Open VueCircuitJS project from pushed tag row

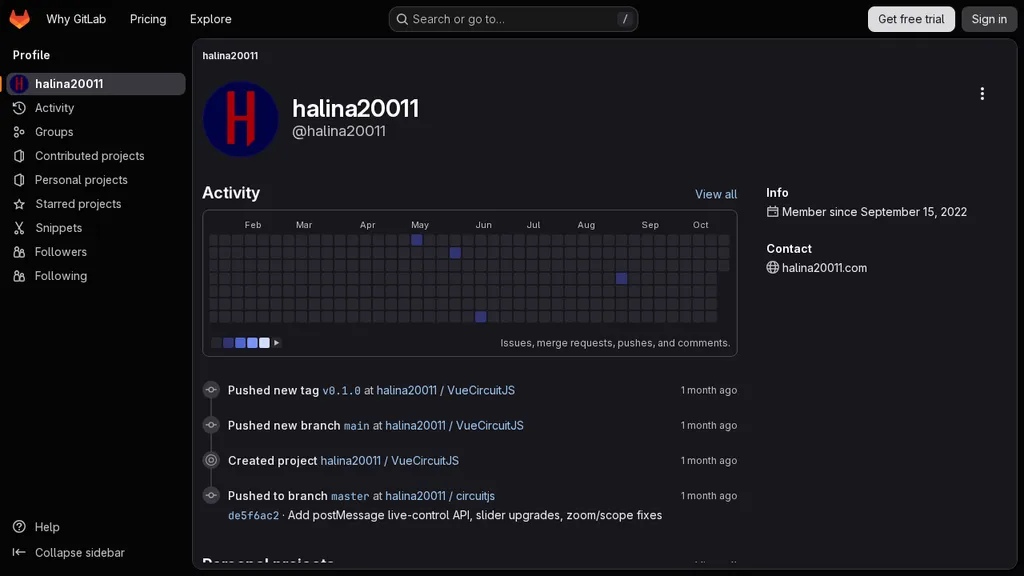tap(445, 391)
